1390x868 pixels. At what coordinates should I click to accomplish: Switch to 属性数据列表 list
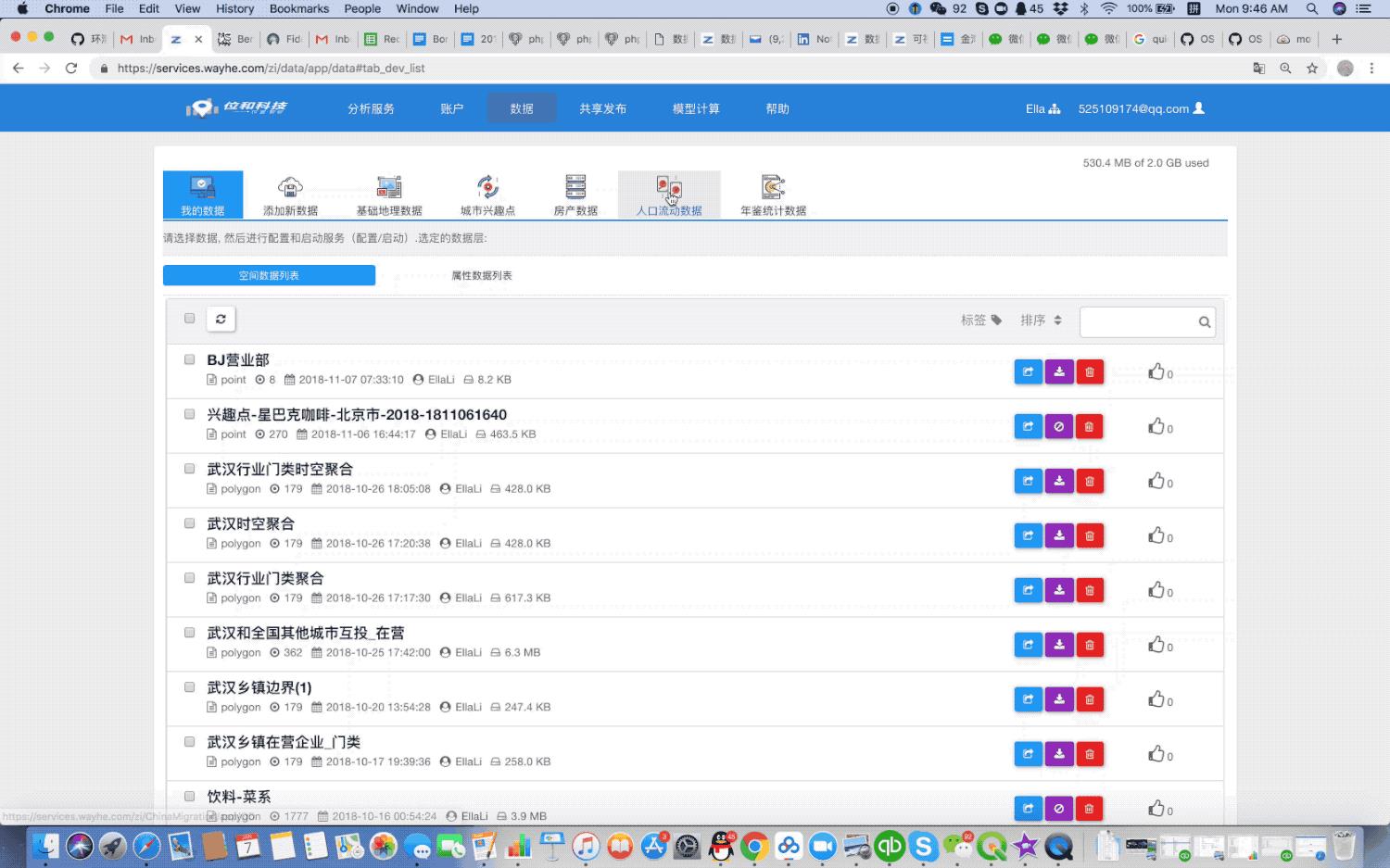(481, 275)
